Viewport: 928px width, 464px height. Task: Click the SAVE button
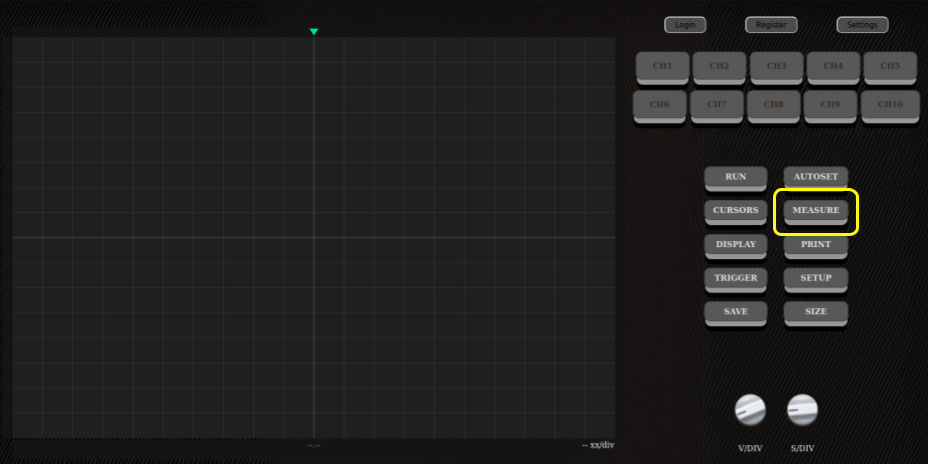click(736, 312)
